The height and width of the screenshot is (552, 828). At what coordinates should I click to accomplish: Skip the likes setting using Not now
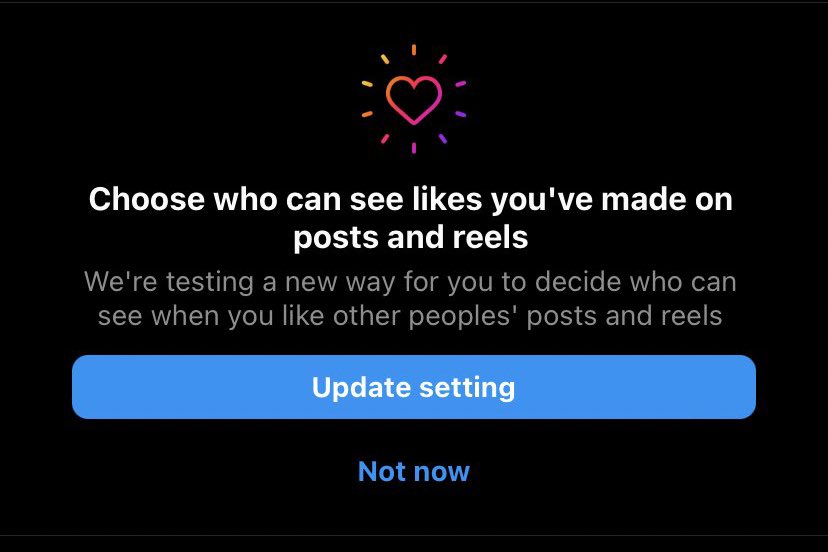(414, 471)
